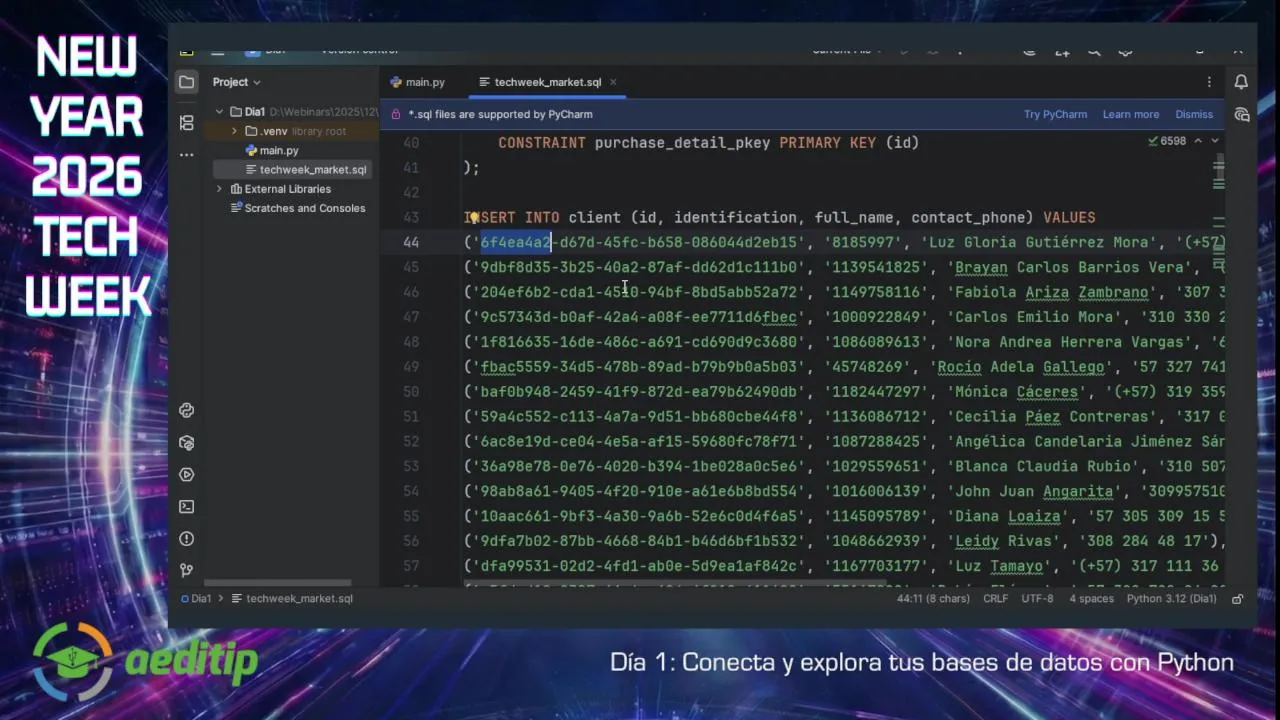Click the intention lightbulb on line 43
This screenshot has width=1280, height=720.
(472, 217)
